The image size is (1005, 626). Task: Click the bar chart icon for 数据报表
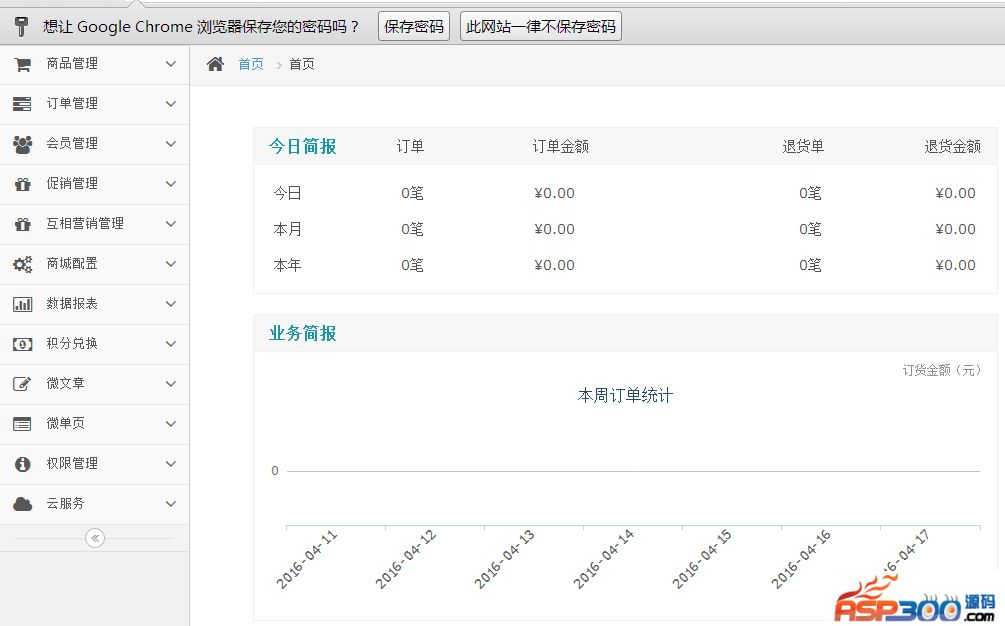pos(22,304)
